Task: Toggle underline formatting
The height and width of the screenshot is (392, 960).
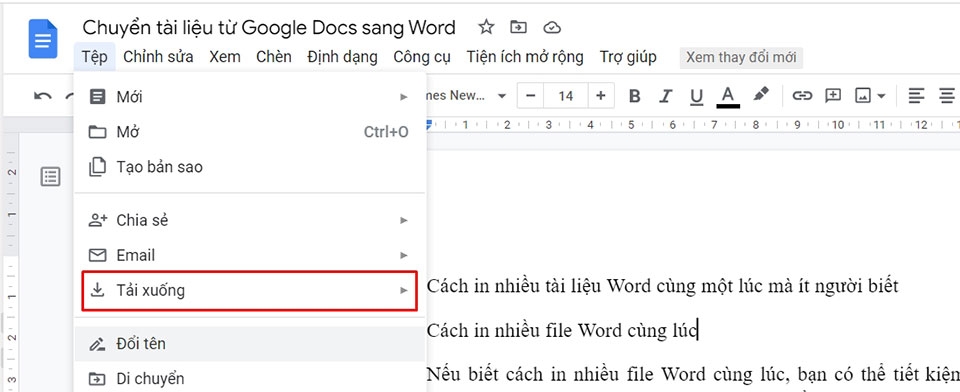Action: [696, 96]
